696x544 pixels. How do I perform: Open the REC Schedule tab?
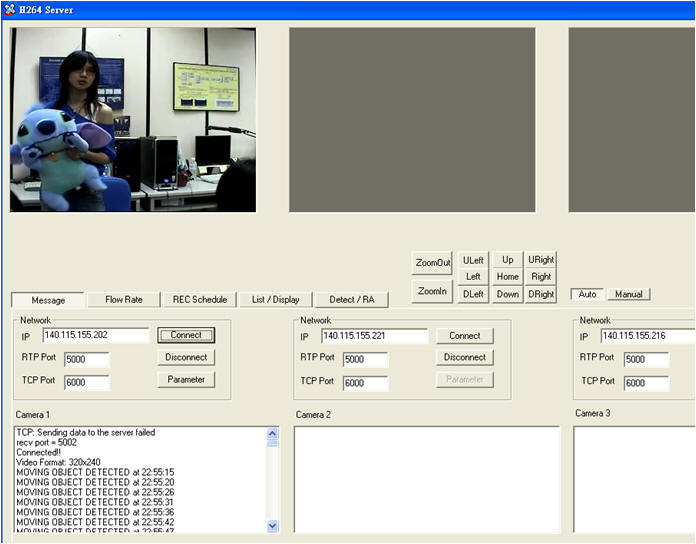(200, 299)
